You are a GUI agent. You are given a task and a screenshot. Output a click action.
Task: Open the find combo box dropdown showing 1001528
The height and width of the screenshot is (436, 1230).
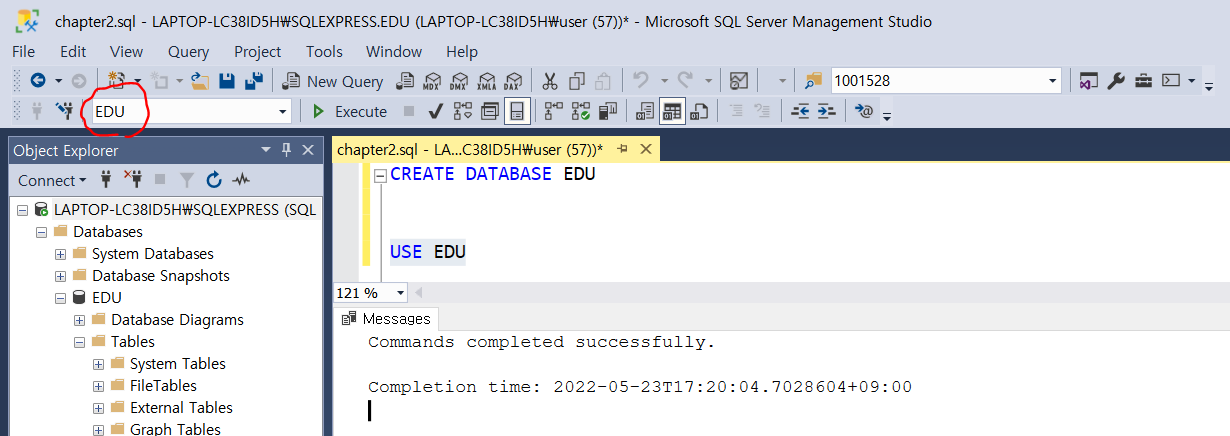pos(1053,81)
